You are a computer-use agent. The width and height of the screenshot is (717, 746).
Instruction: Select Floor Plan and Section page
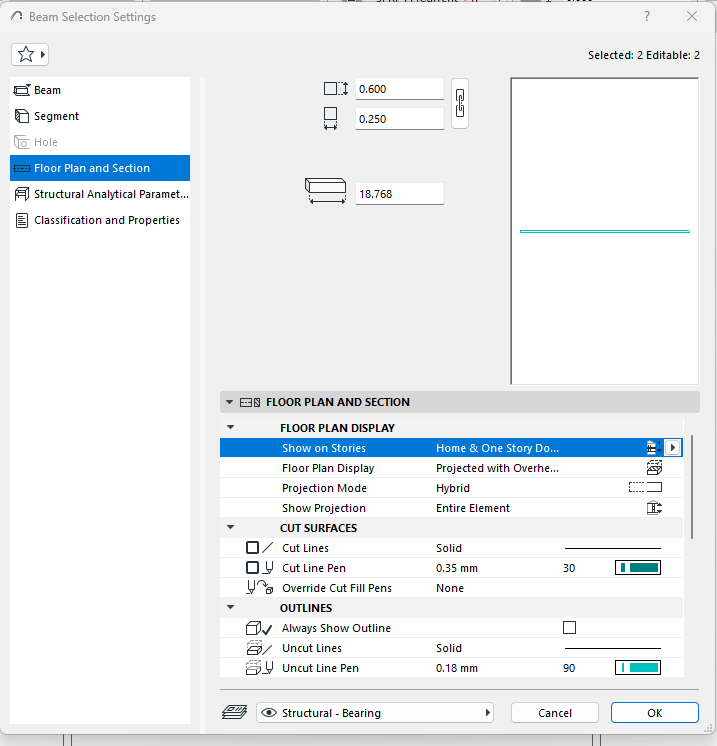[x=100, y=168]
